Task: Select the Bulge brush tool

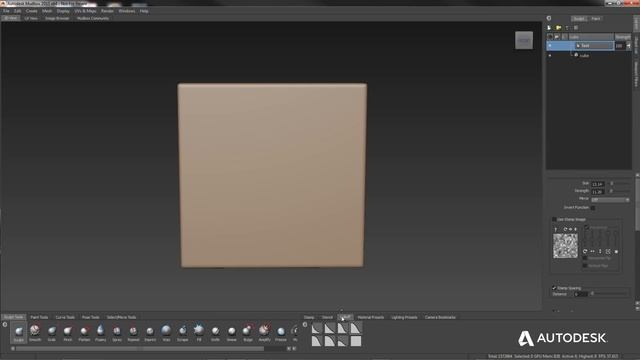Action: click(248, 332)
